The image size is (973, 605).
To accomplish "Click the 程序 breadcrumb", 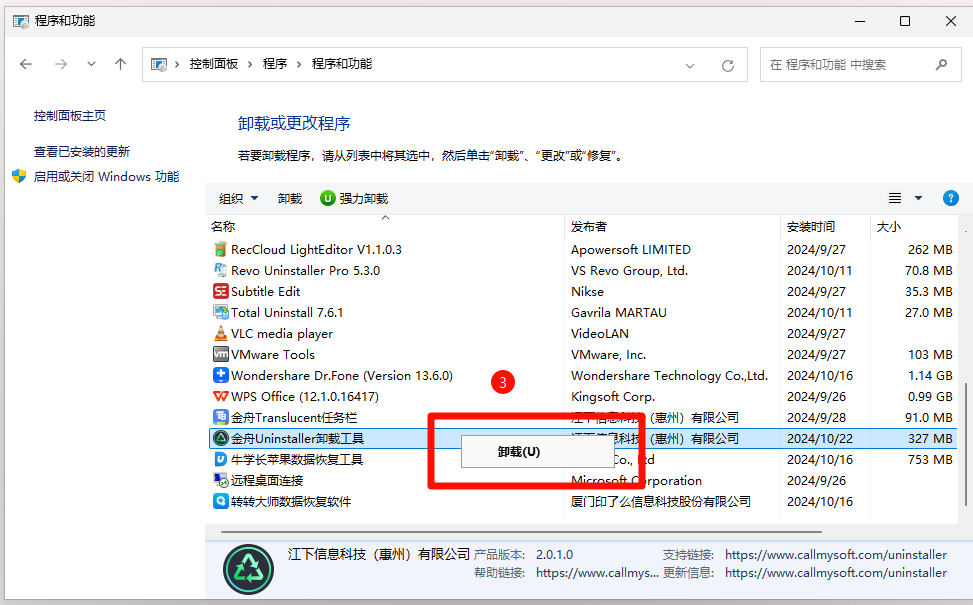I will [x=275, y=64].
